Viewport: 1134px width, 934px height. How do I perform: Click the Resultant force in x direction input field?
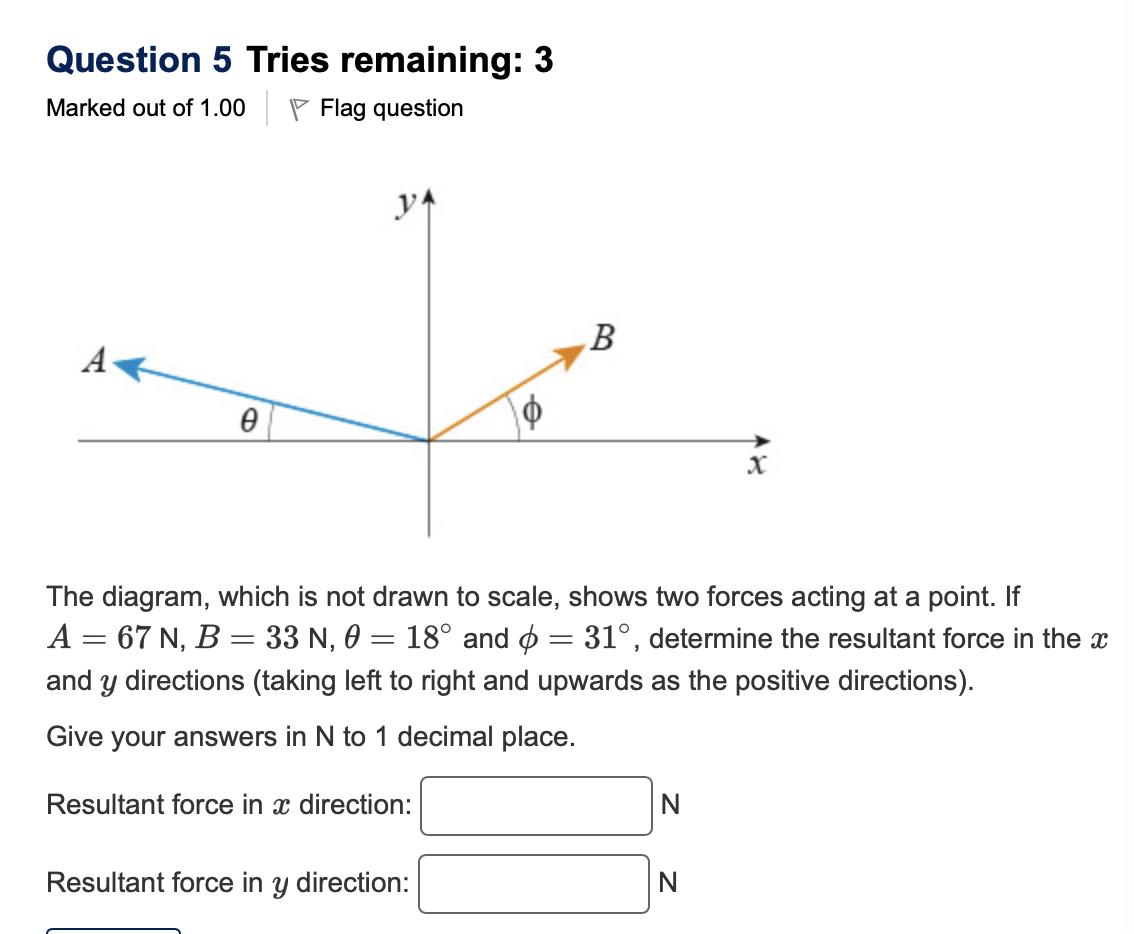(x=536, y=806)
